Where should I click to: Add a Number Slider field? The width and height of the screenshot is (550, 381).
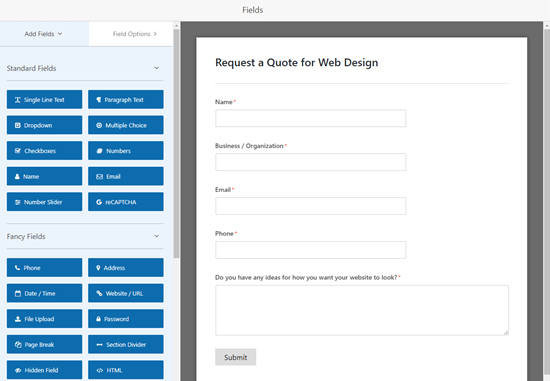click(x=44, y=202)
